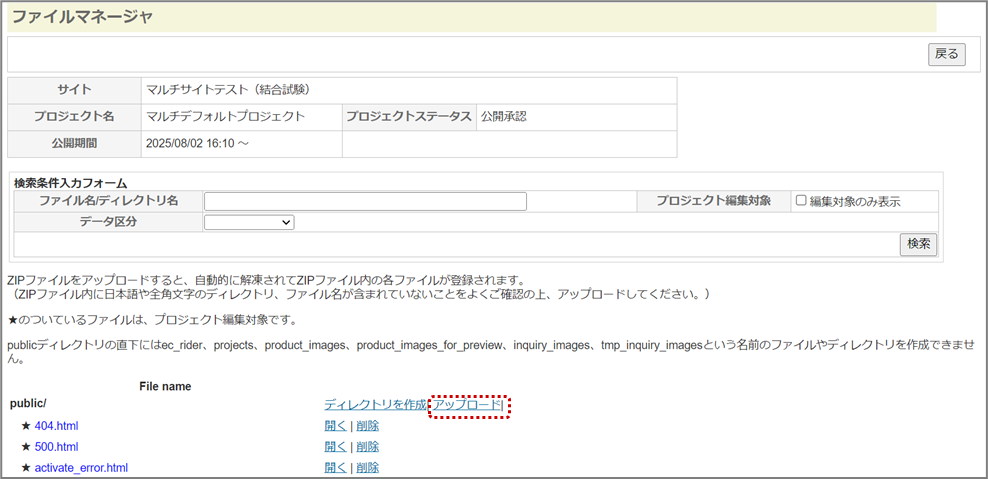Select the public/ directory entry
The image size is (988, 479).
(28, 403)
